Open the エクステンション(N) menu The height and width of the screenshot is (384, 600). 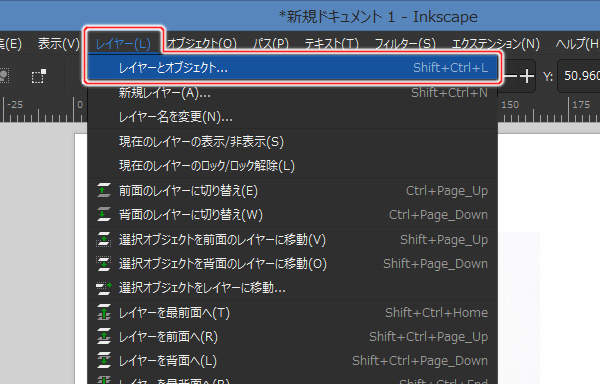496,44
